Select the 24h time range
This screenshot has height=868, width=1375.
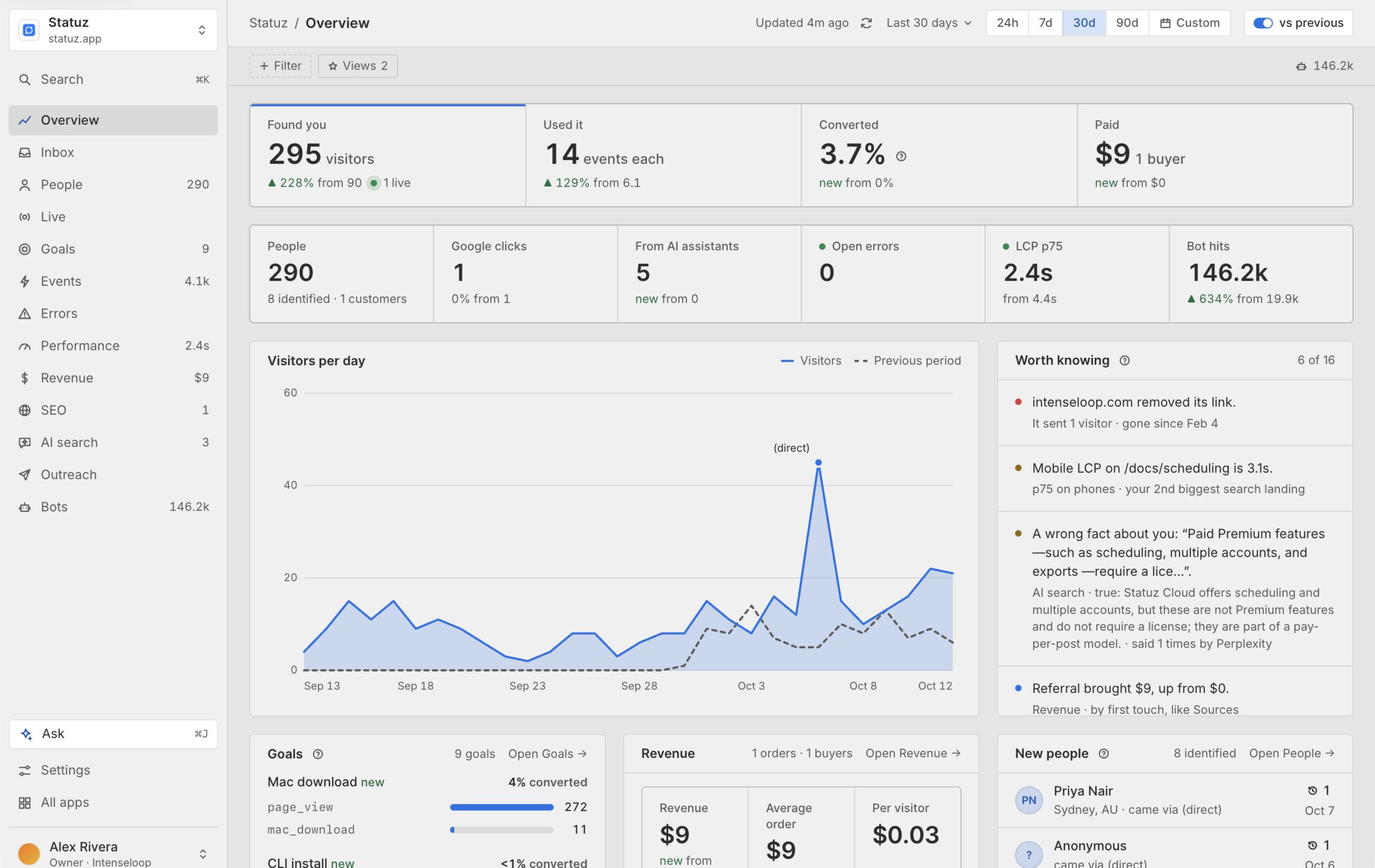tap(1007, 23)
